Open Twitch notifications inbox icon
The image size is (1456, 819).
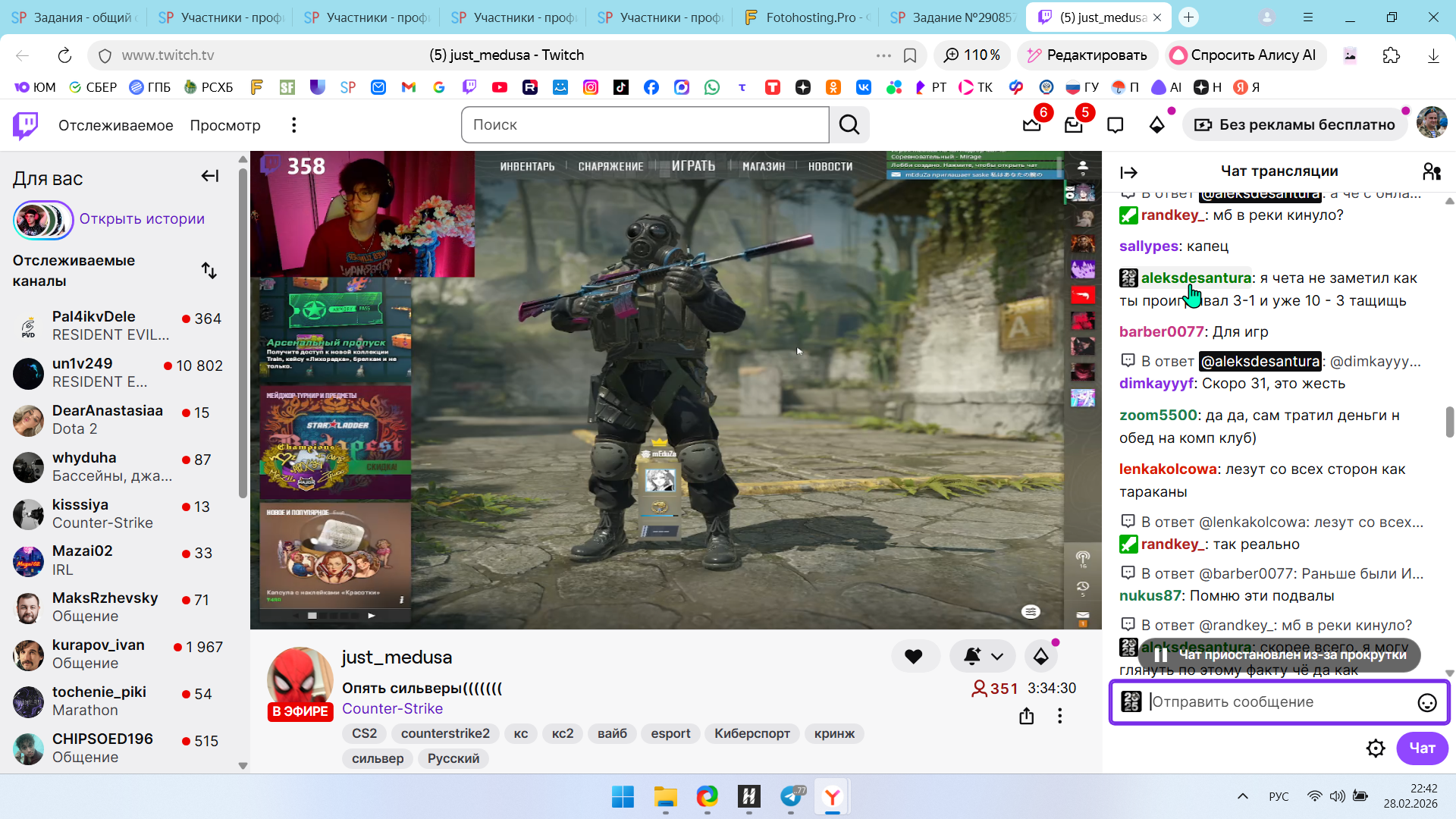pos(1073,125)
